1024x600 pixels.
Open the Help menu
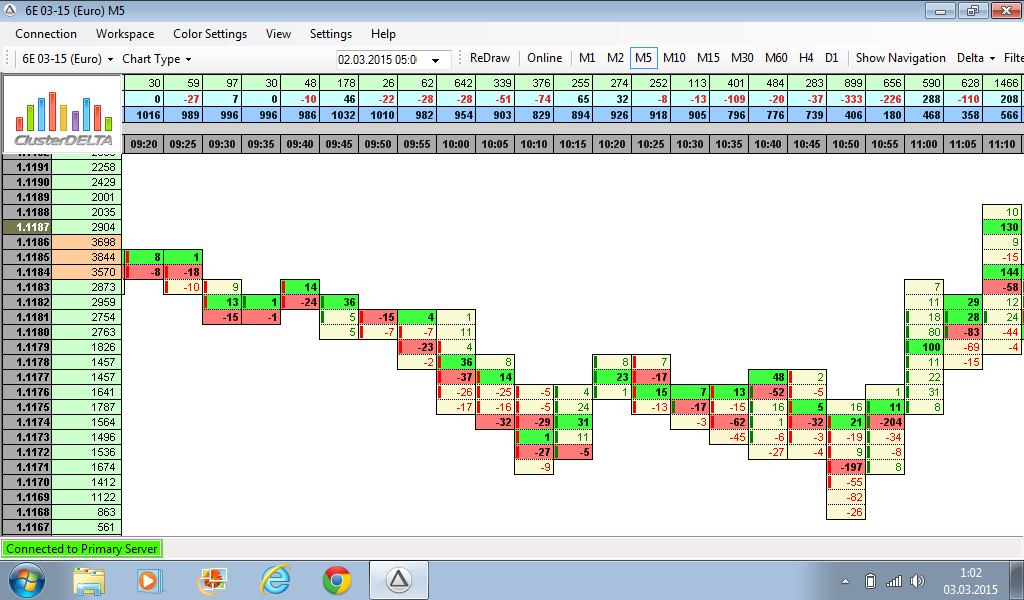click(x=383, y=34)
